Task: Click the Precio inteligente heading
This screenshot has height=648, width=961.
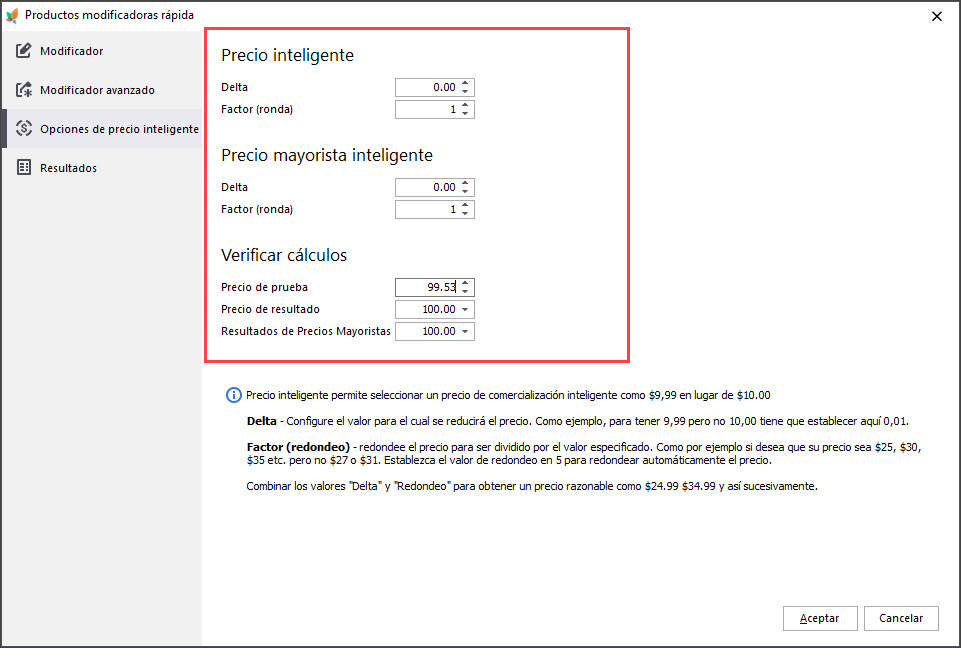Action: (x=287, y=55)
